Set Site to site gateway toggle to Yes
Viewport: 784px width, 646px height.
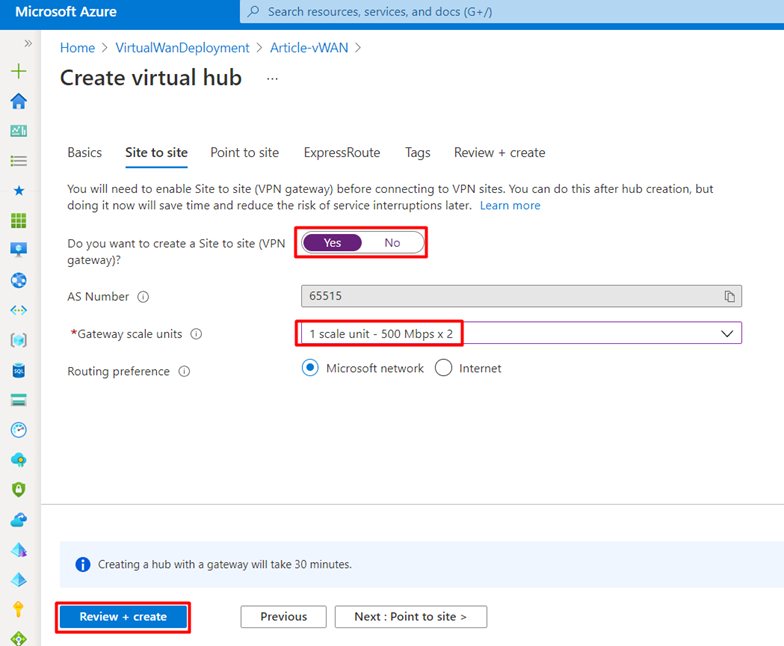point(332,243)
